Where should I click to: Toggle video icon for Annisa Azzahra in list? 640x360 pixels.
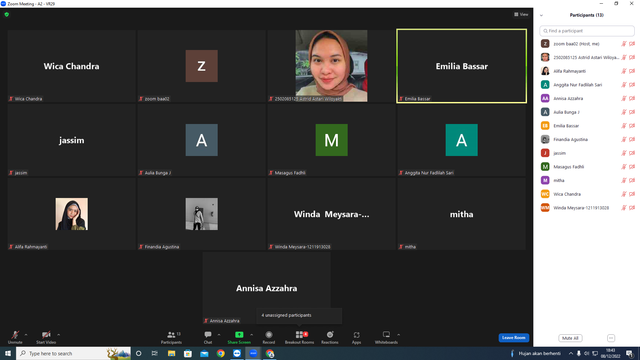tap(632, 98)
